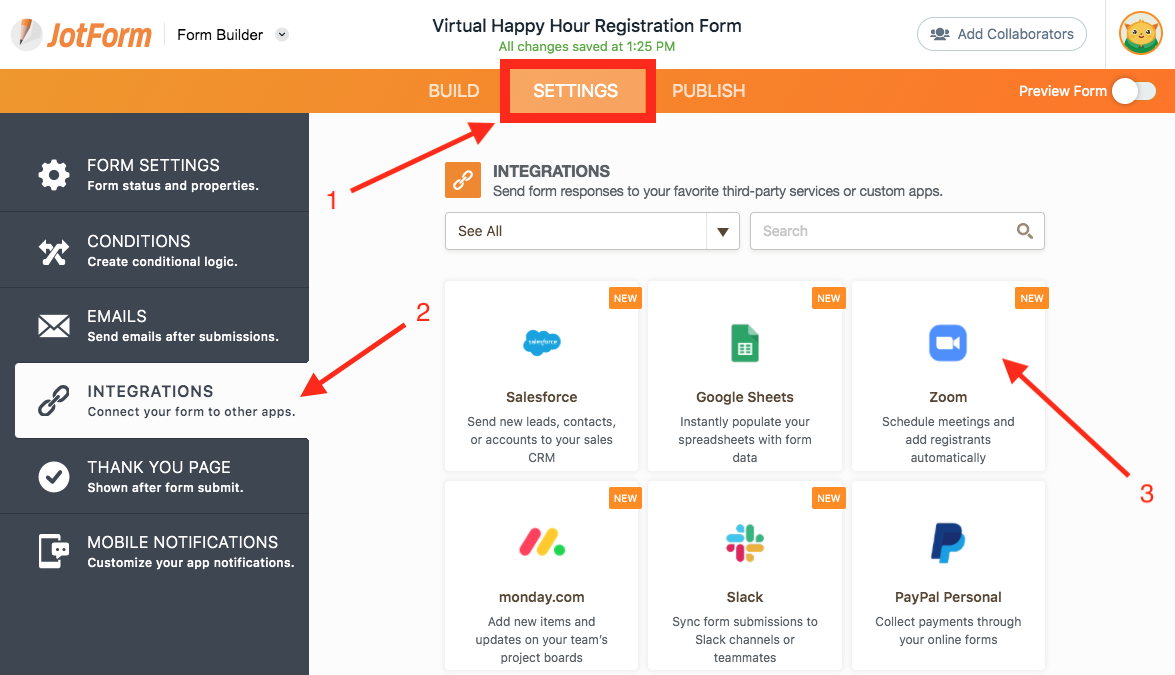
Task: Click the monday.com integration title
Action: click(542, 597)
